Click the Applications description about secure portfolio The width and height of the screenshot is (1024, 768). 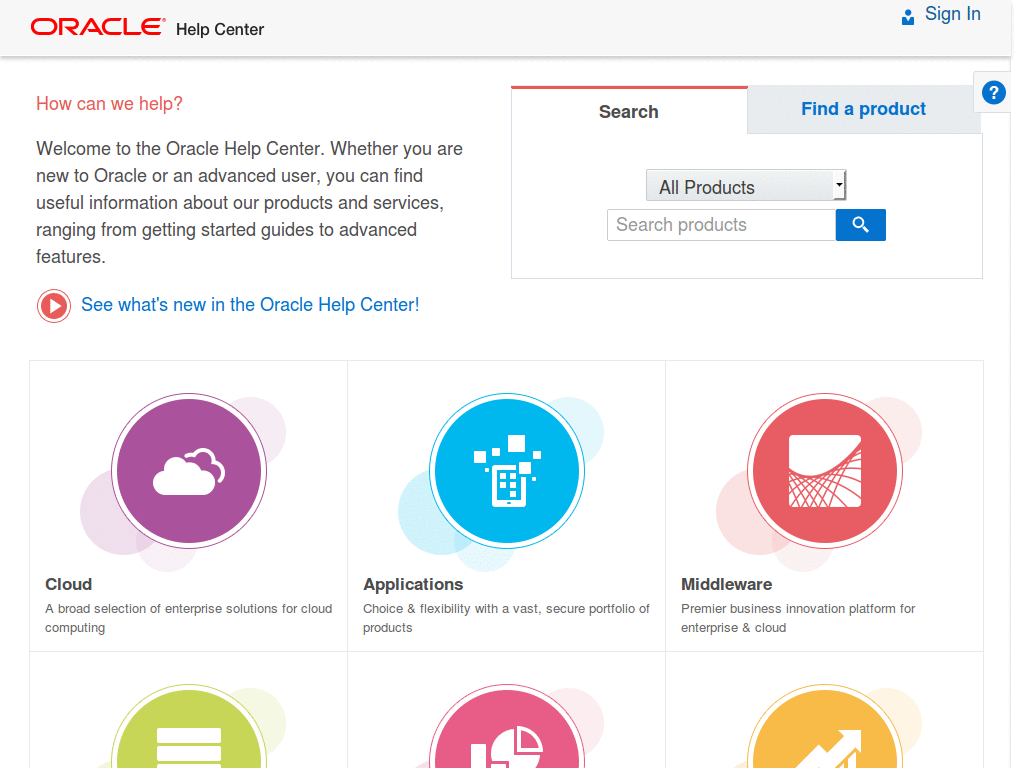click(x=506, y=618)
